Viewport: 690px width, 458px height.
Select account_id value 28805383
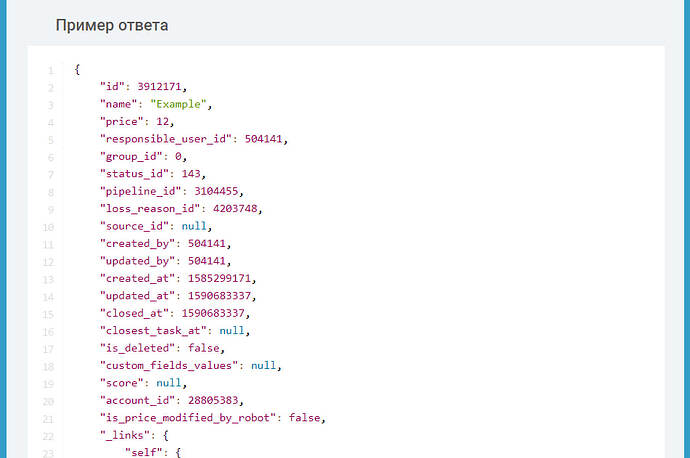[x=213, y=400]
